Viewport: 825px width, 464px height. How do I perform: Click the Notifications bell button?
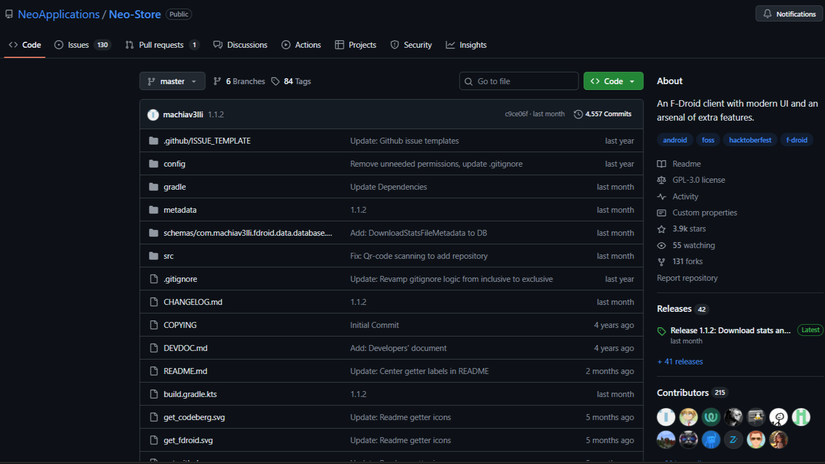[789, 14]
